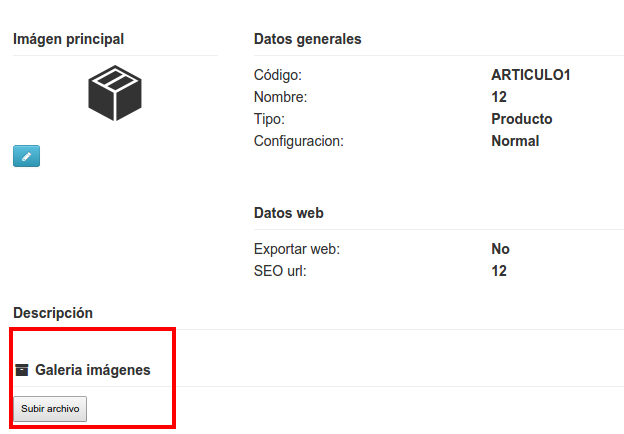The image size is (624, 434).
Task: Select the SEO url value 12
Action: point(499,271)
